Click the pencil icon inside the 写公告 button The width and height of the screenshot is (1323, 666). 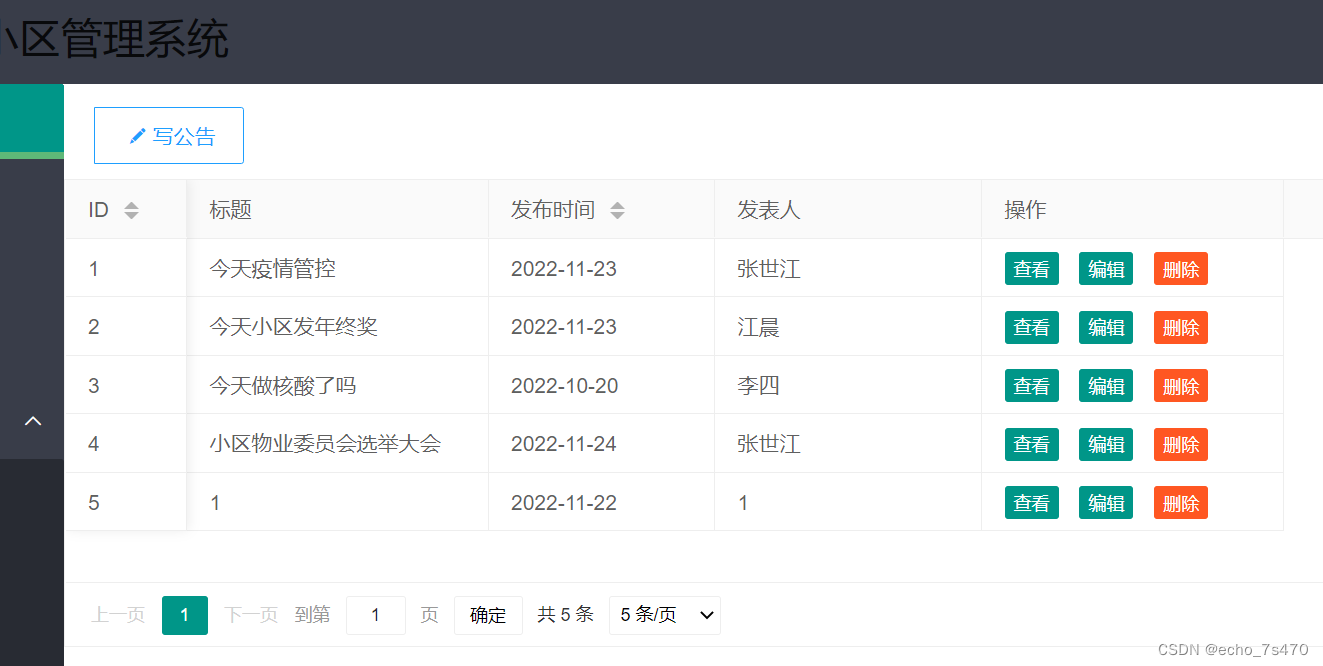(x=137, y=136)
